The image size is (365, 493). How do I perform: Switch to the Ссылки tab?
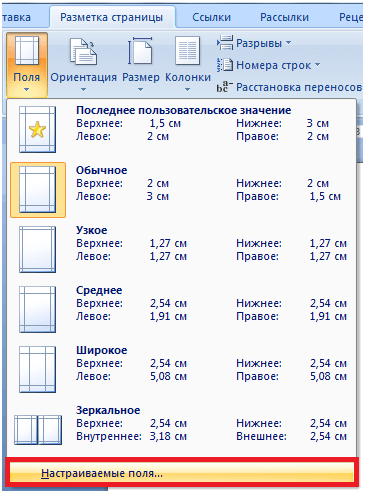211,17
